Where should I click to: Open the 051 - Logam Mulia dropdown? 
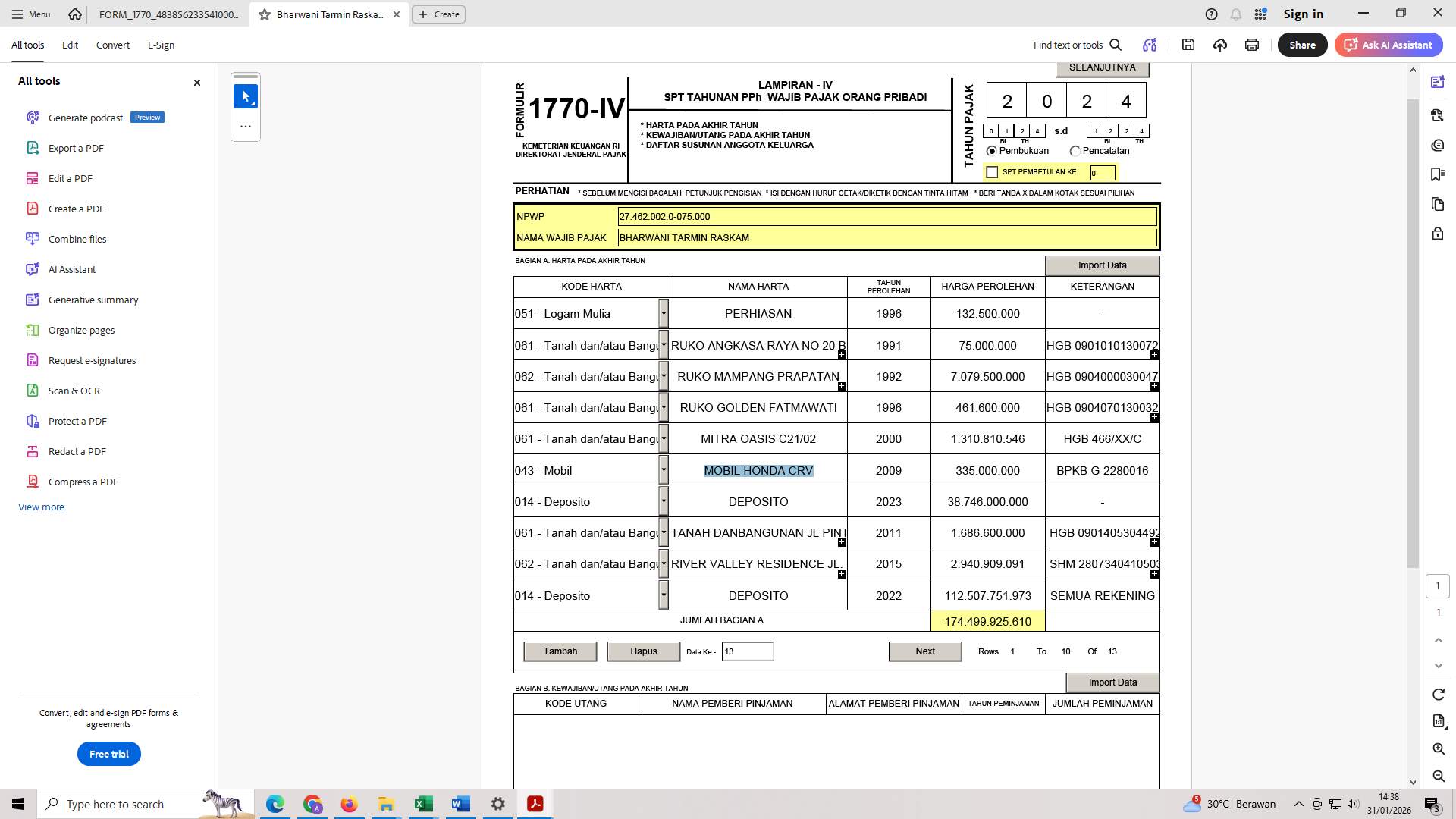[664, 313]
